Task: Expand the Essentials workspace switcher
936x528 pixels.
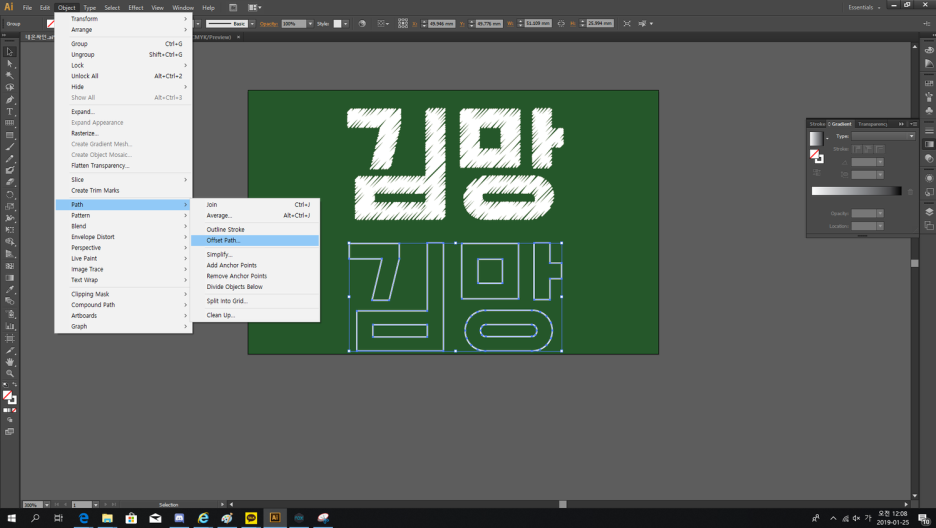Action: coord(866,7)
